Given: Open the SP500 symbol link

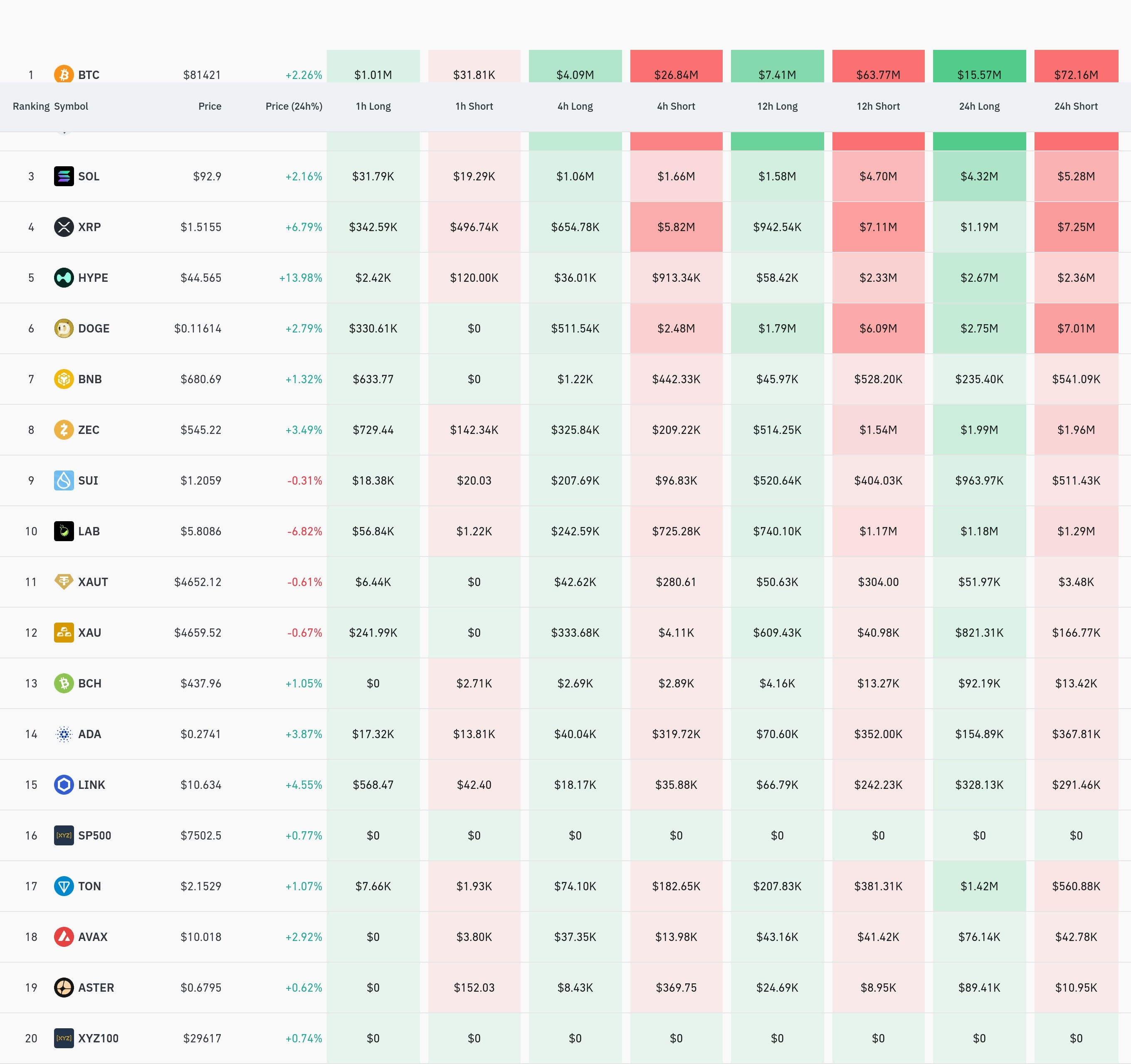Looking at the screenshot, I should pos(94,835).
